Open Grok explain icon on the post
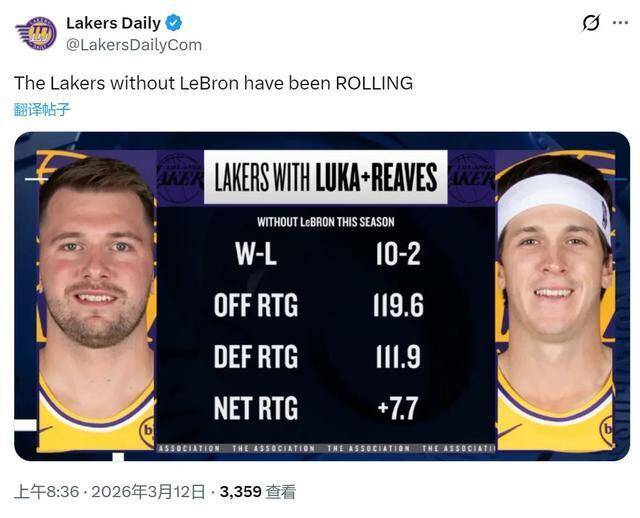The image size is (640, 518). (590, 23)
